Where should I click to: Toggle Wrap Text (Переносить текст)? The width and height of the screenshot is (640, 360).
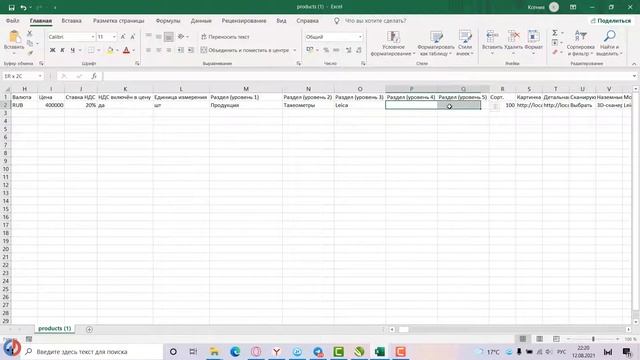[x=225, y=37]
